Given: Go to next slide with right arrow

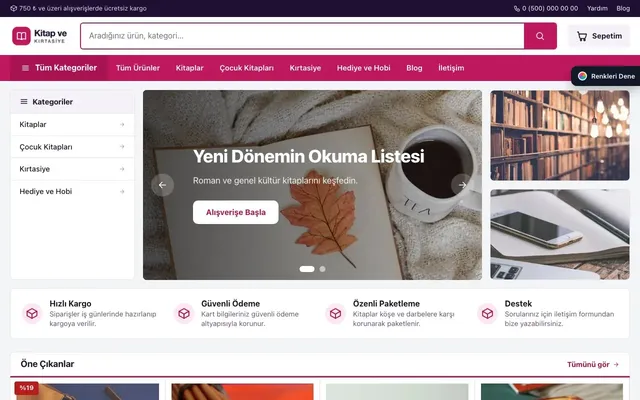Looking at the screenshot, I should [x=462, y=185].
